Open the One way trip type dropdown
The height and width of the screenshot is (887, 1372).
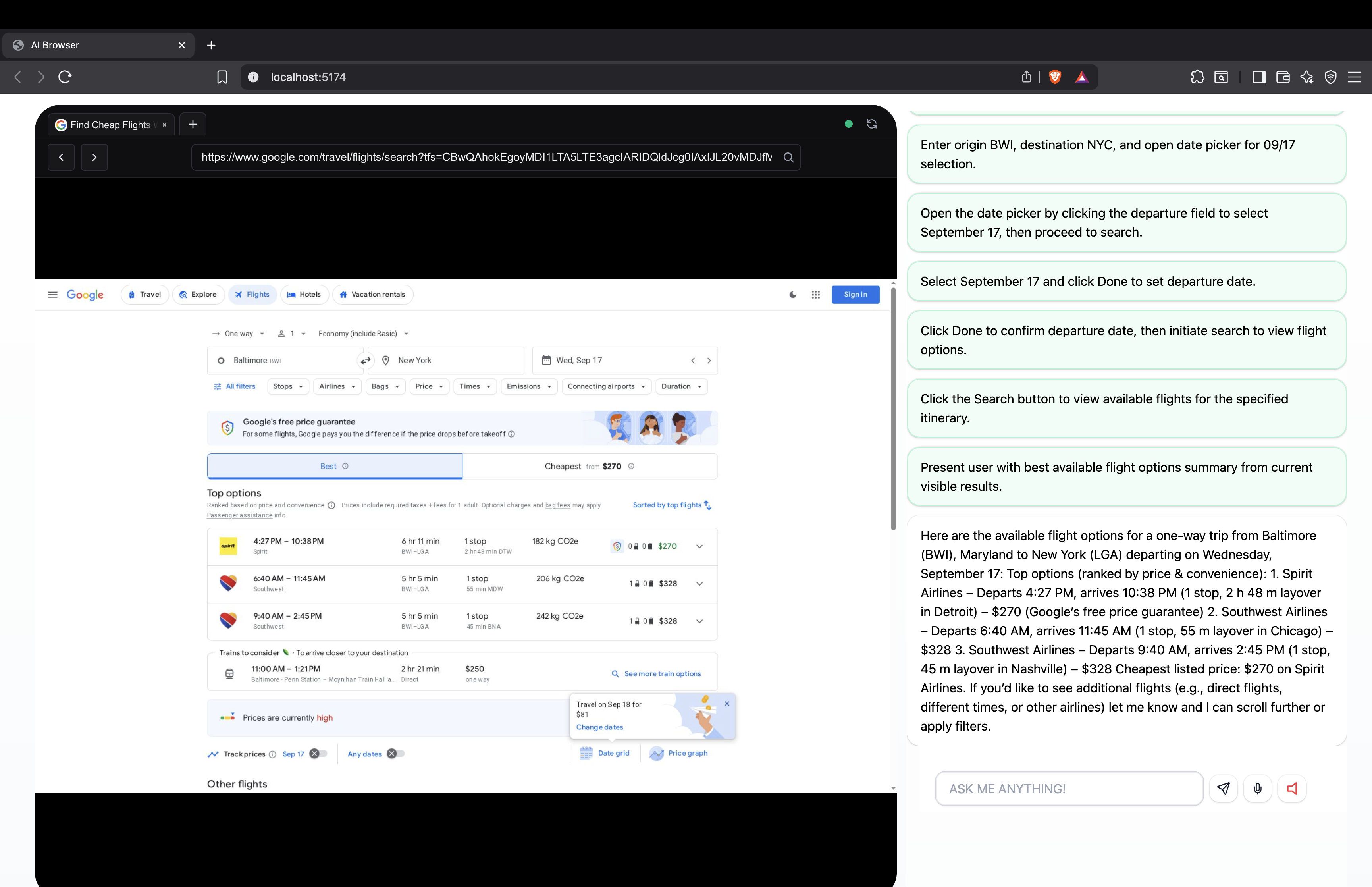coord(238,334)
